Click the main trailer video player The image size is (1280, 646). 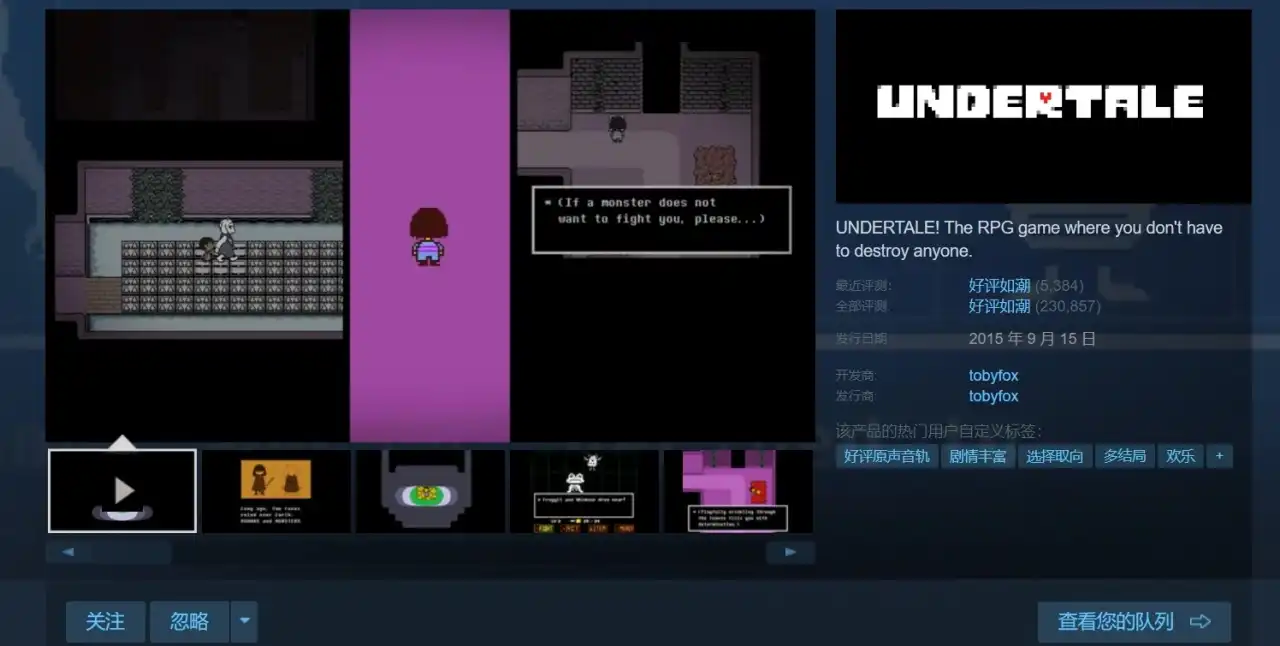(430, 226)
